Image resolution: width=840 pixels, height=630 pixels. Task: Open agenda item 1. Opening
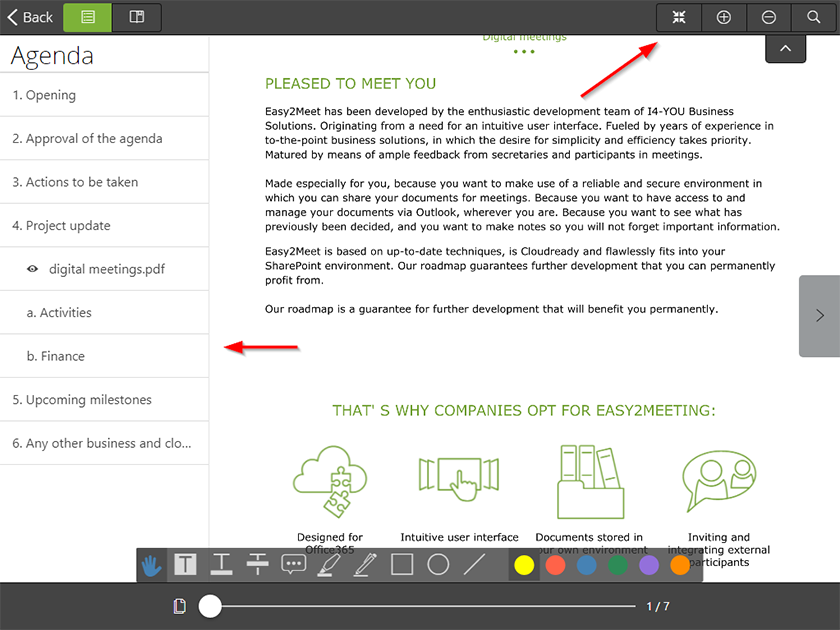104,95
